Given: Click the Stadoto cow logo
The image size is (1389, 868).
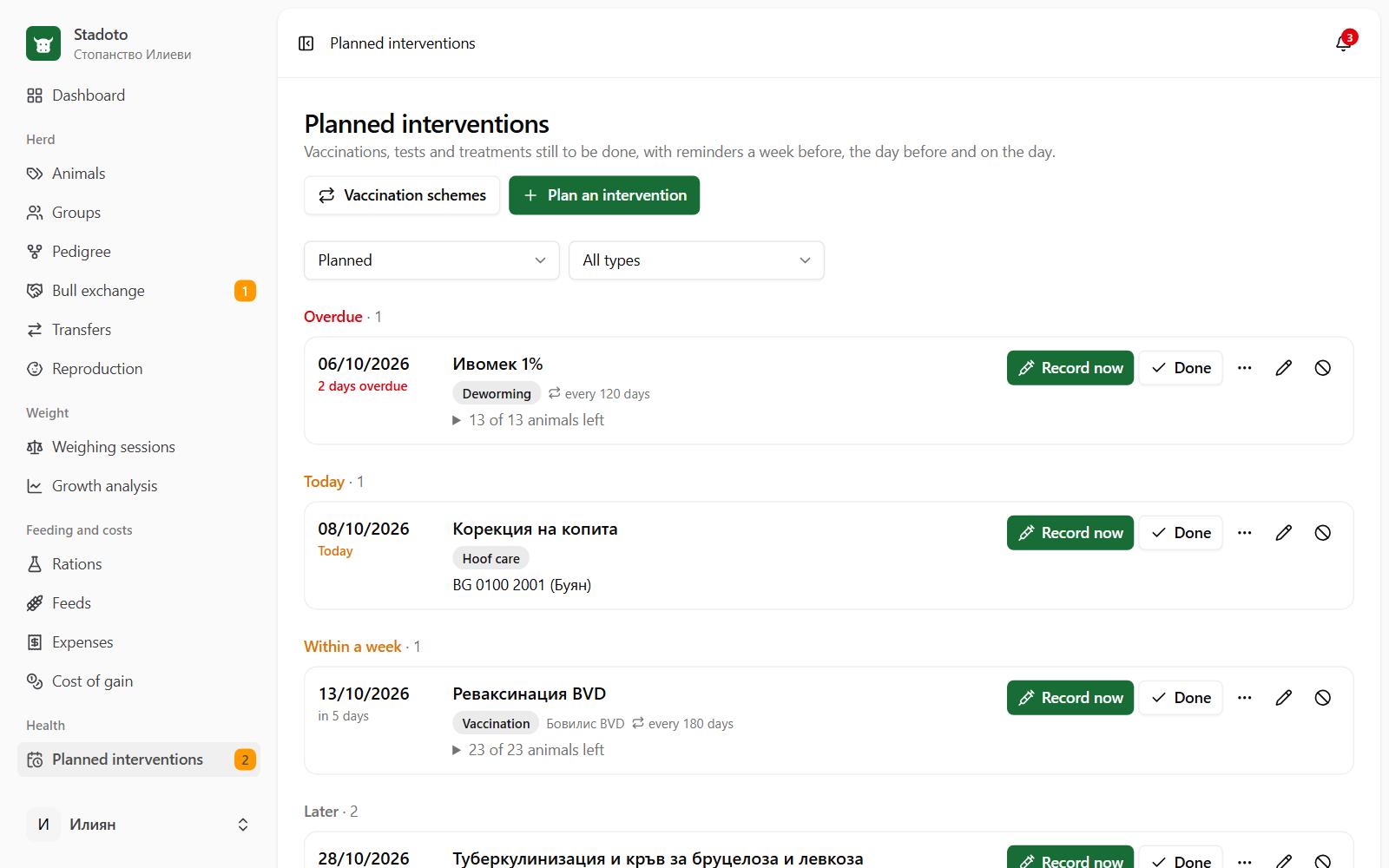Looking at the screenshot, I should coord(43,43).
